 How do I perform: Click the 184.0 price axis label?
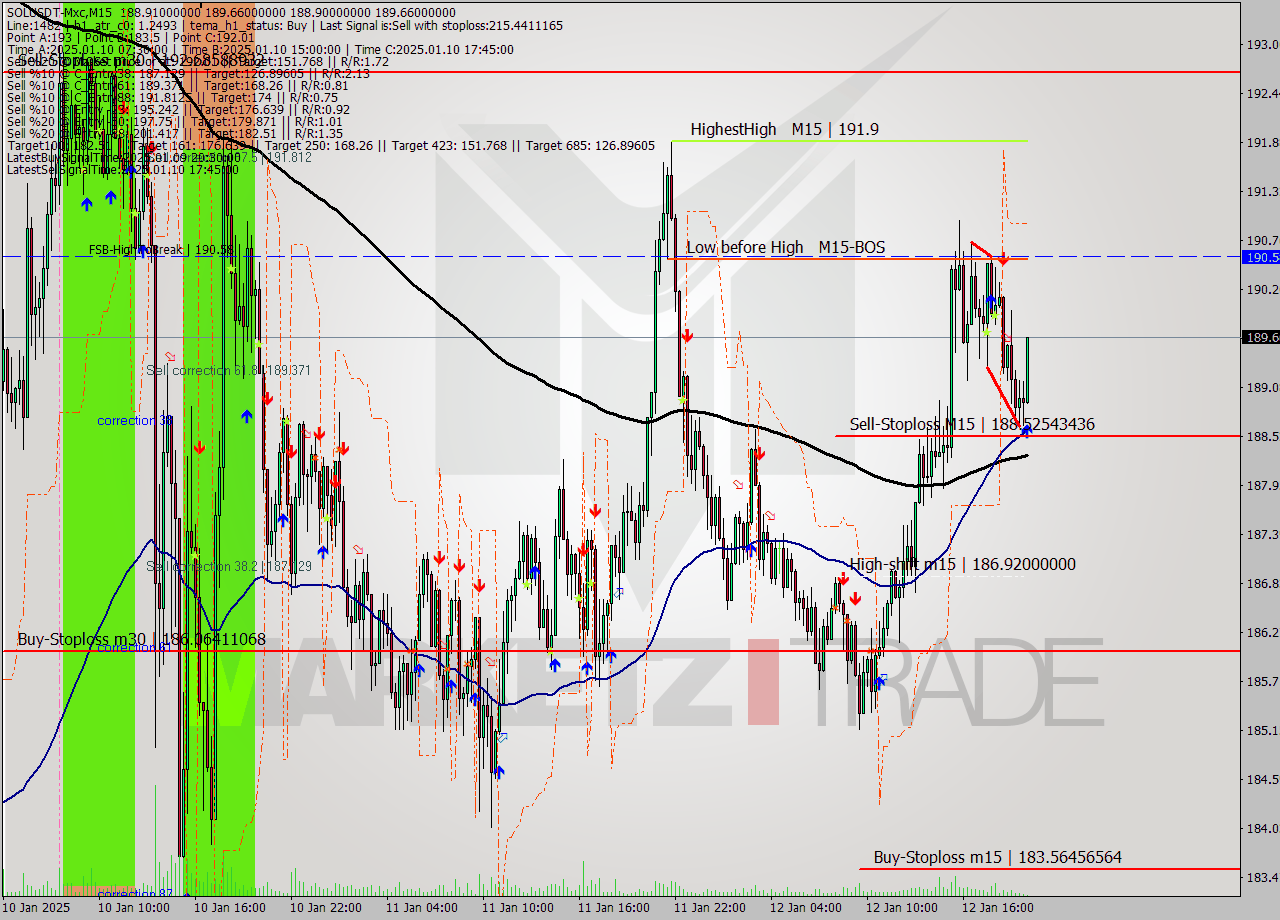pos(1262,828)
